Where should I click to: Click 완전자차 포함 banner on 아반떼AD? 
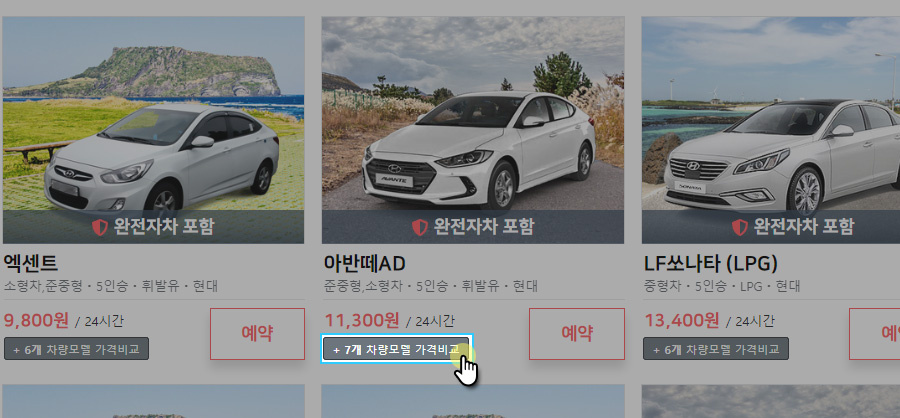coord(473,227)
